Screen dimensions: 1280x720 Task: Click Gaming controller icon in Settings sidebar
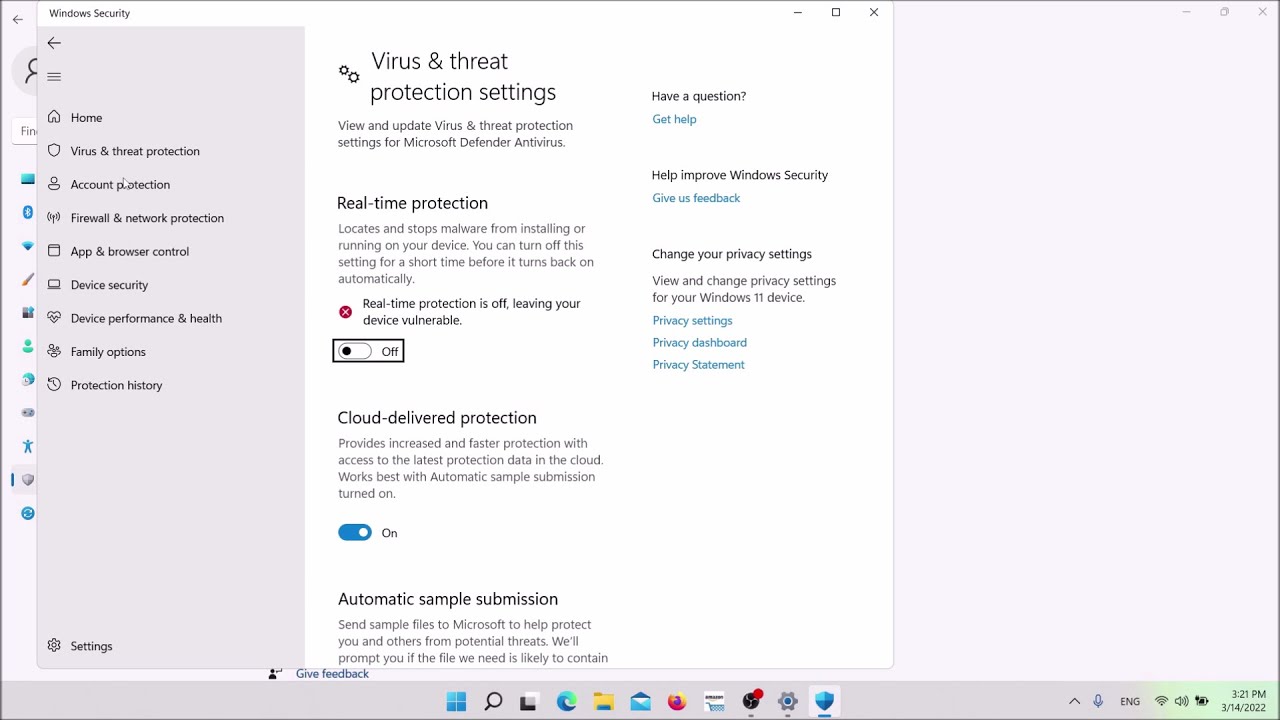(28, 412)
